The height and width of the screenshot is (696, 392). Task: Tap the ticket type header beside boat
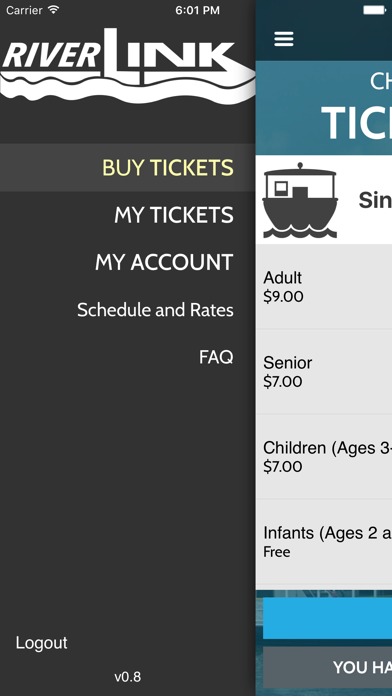tap(375, 200)
